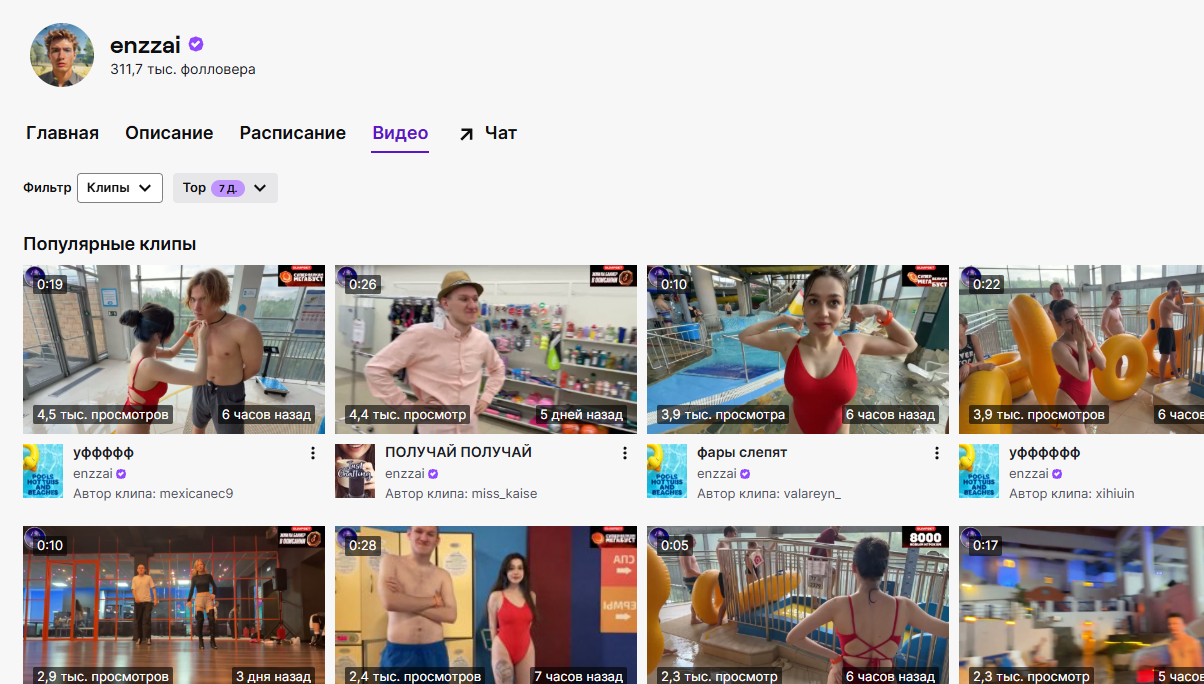Click the 7 часов назад timestamp
Image resolution: width=1204 pixels, height=684 pixels.
pyautogui.click(x=579, y=676)
